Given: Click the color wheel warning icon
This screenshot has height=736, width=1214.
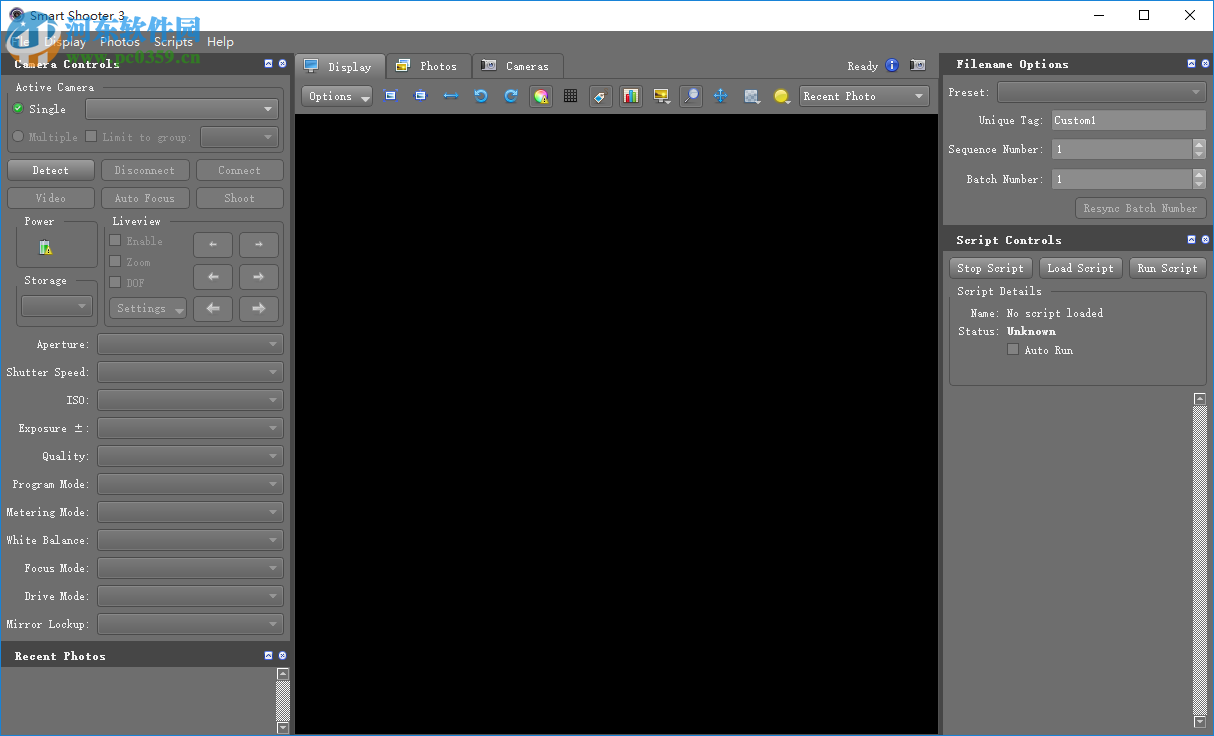Looking at the screenshot, I should point(541,96).
